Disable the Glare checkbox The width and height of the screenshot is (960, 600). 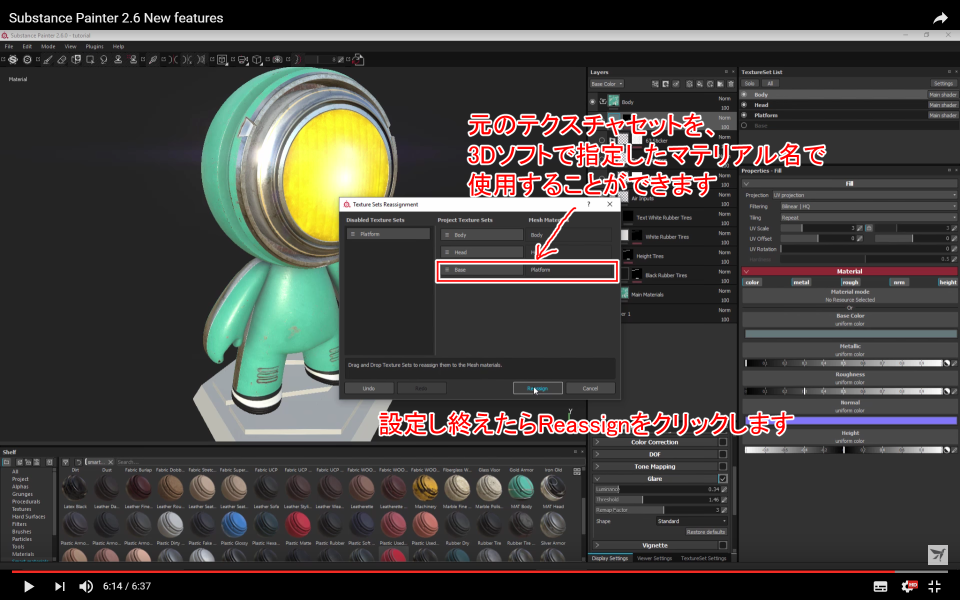(x=722, y=479)
